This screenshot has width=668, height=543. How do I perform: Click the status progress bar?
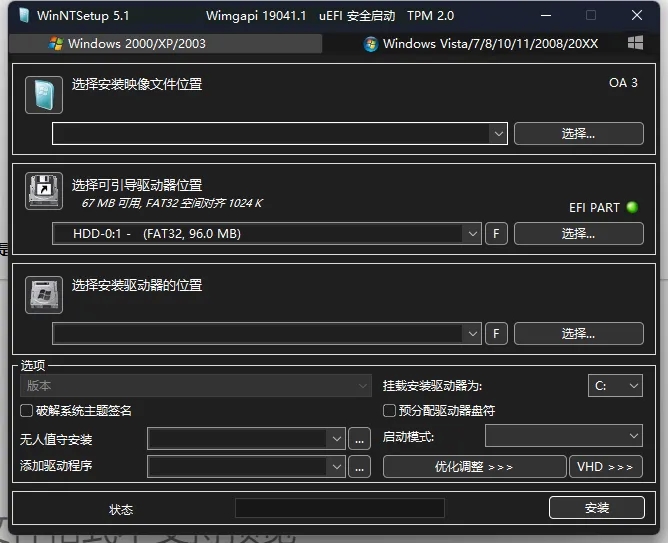tap(340, 508)
